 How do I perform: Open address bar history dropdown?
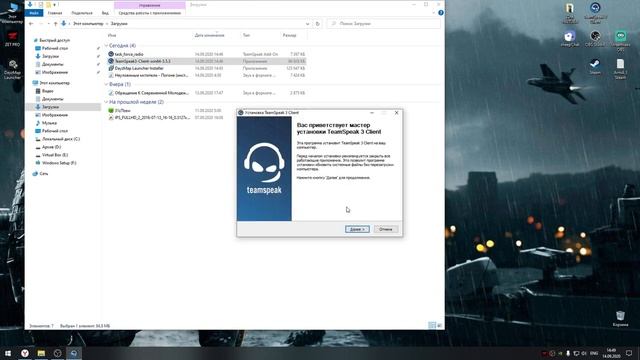(x=307, y=24)
